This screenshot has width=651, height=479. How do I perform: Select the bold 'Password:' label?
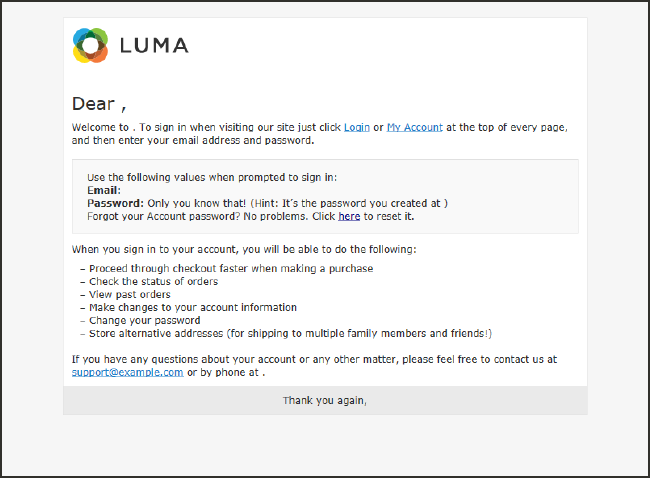116,203
